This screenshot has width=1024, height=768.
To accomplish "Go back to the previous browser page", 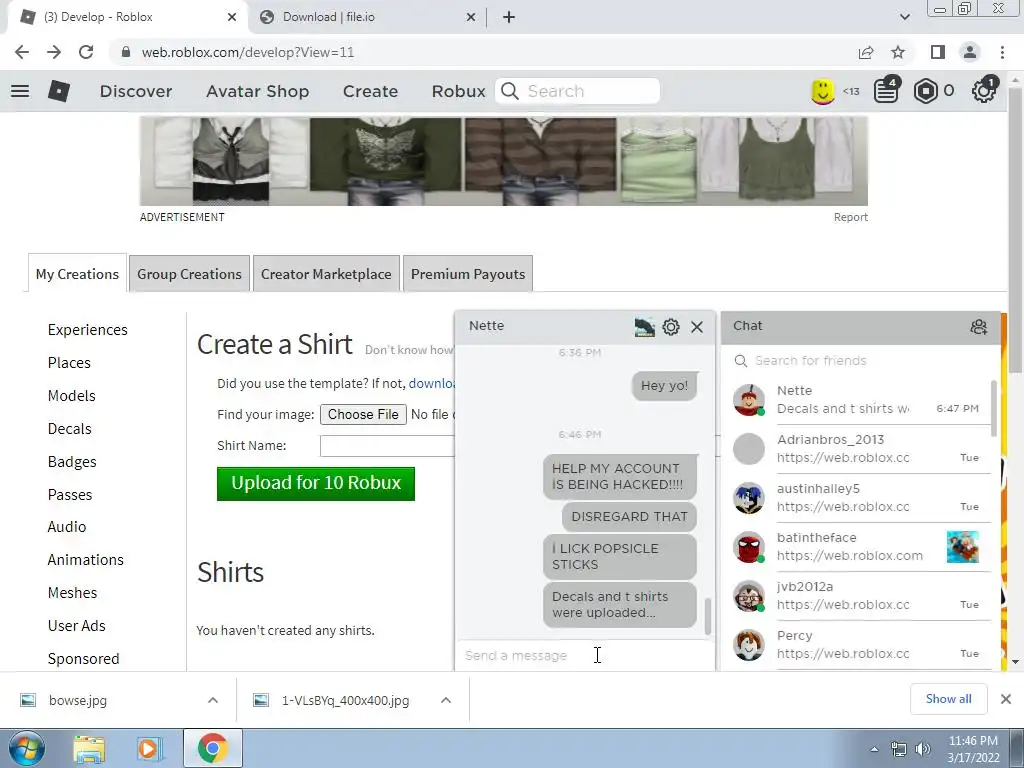I will pyautogui.click(x=22, y=52).
